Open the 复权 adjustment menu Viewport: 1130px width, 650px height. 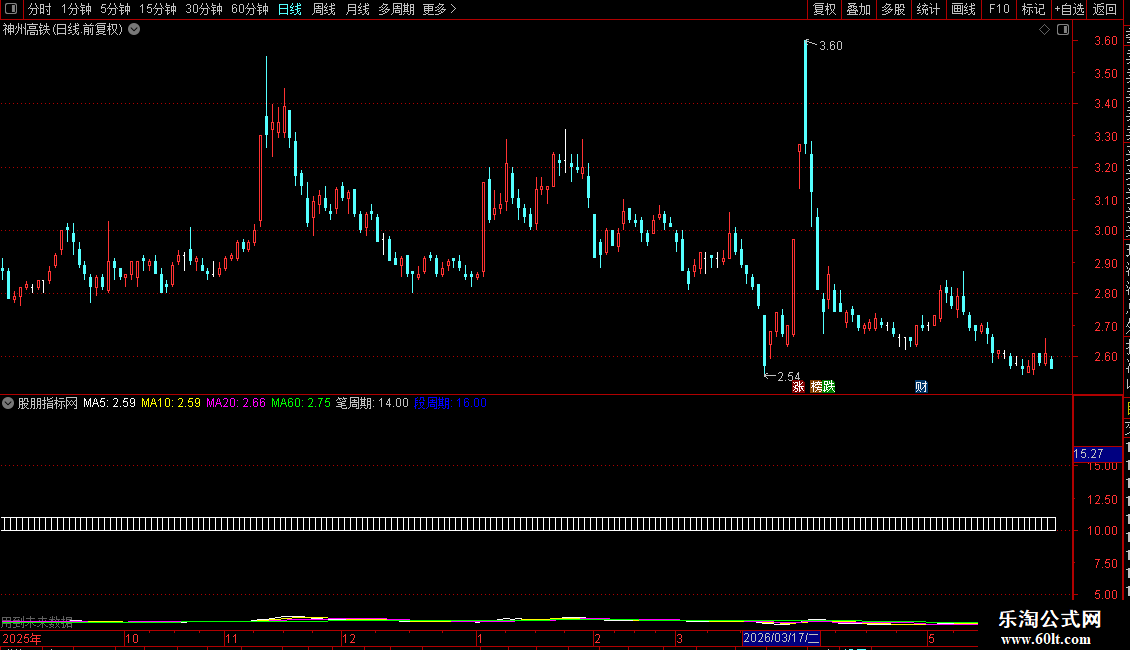824,9
